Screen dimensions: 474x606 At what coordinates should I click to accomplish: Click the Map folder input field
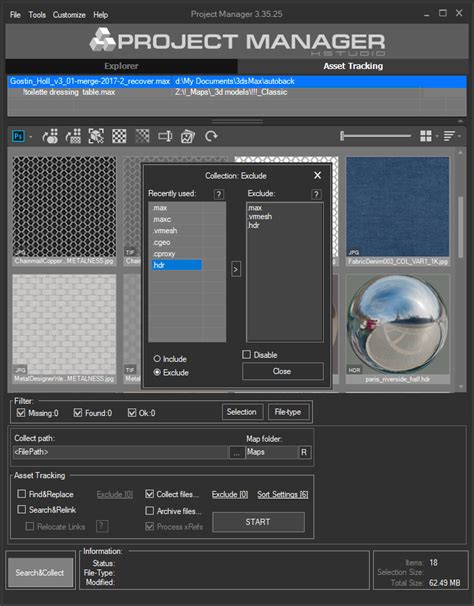click(x=271, y=452)
